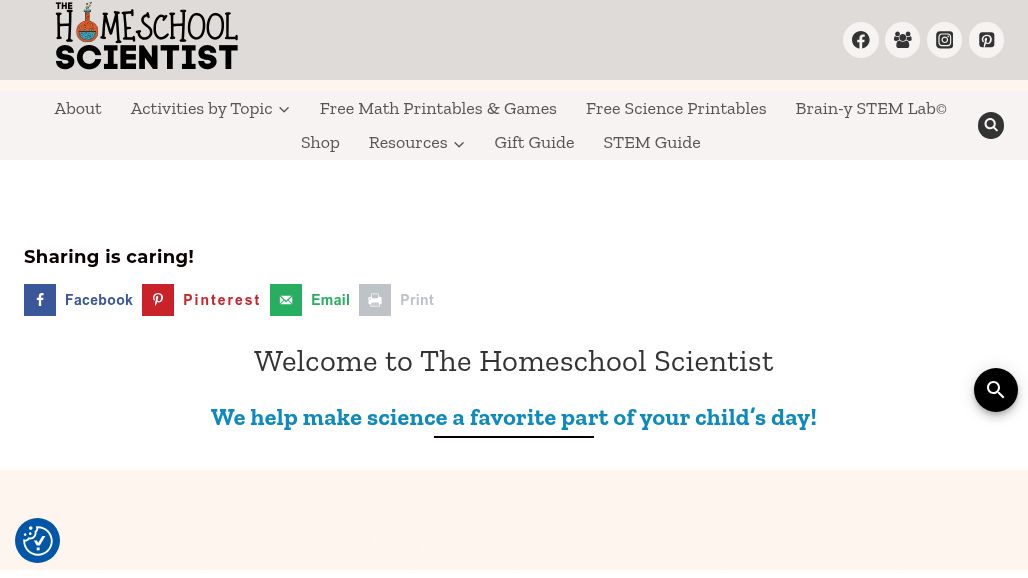Viewport: 1028px width, 578px height.
Task: Print the page via the Print share option
Action: tap(397, 300)
